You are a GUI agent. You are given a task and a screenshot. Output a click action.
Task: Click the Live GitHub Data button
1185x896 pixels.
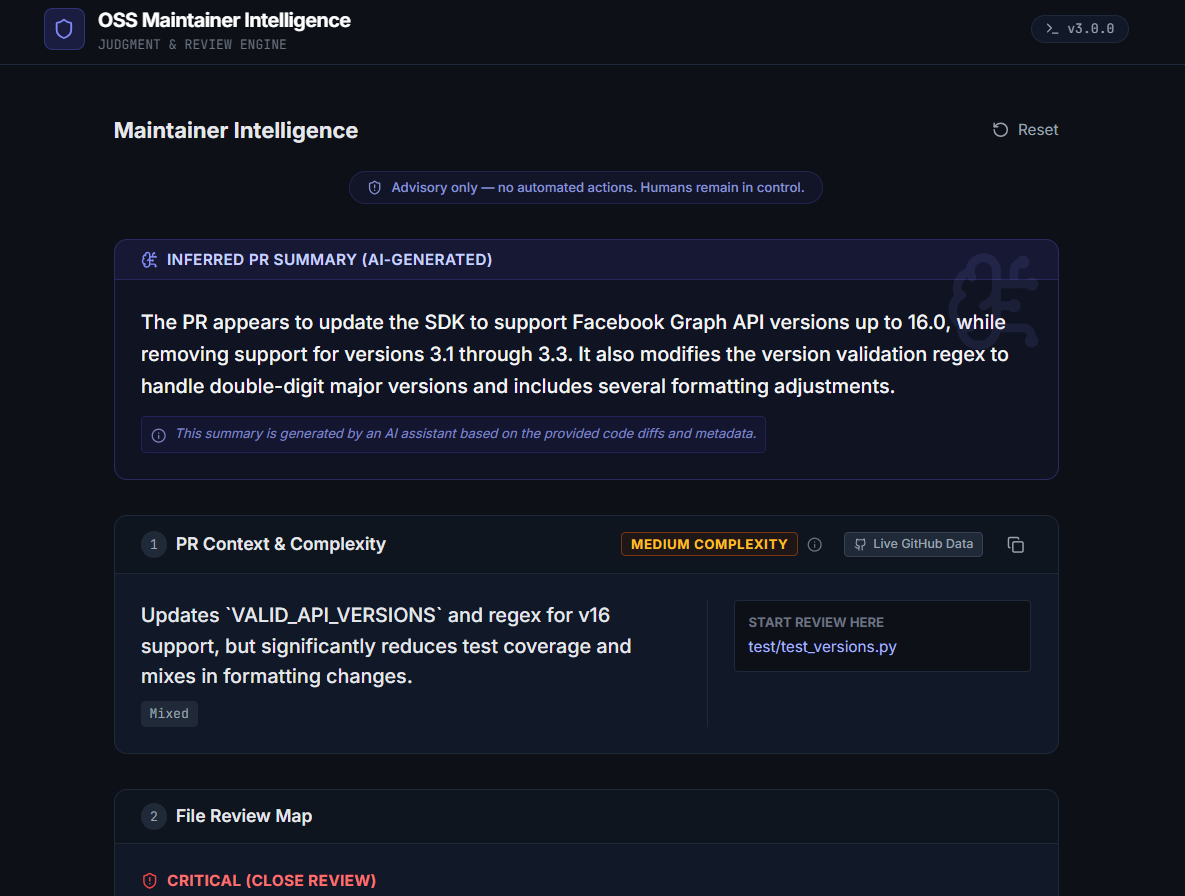913,544
